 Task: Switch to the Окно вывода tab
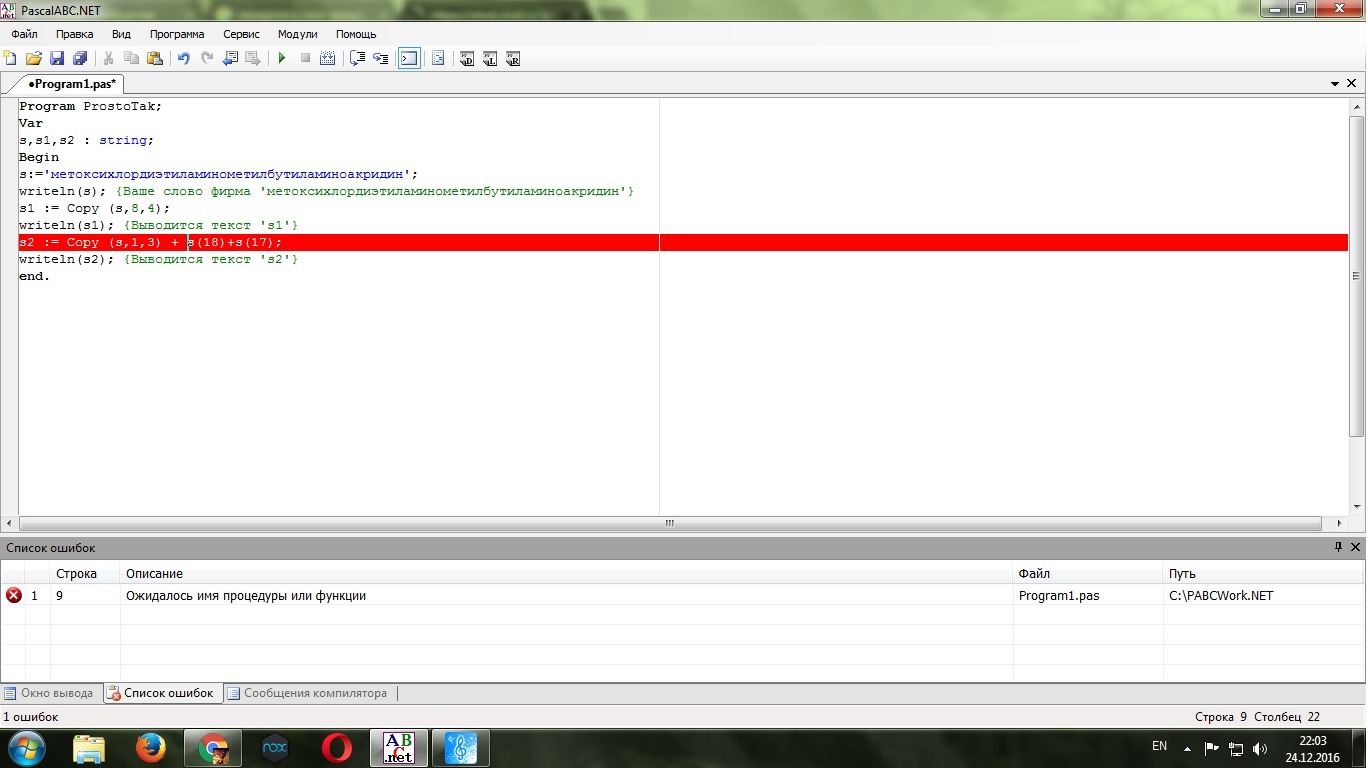coord(50,693)
